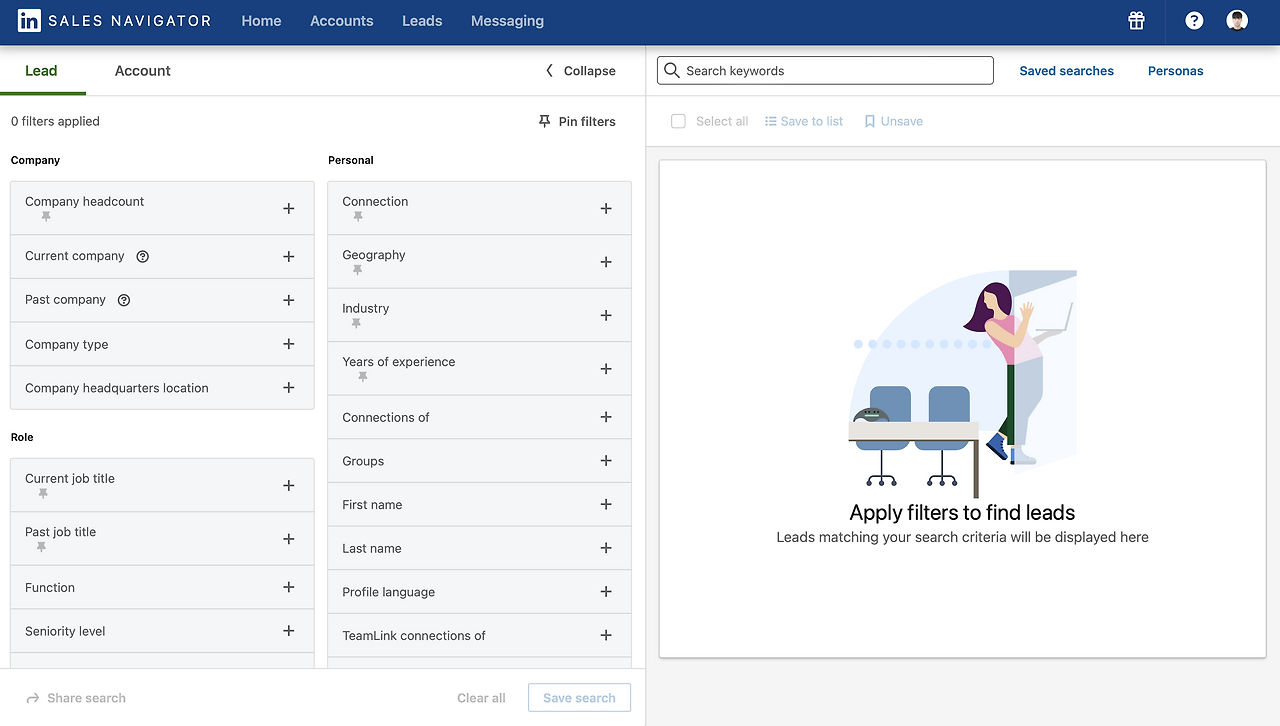1280x726 pixels.
Task: Click the Save to list icon
Action: pos(771,121)
